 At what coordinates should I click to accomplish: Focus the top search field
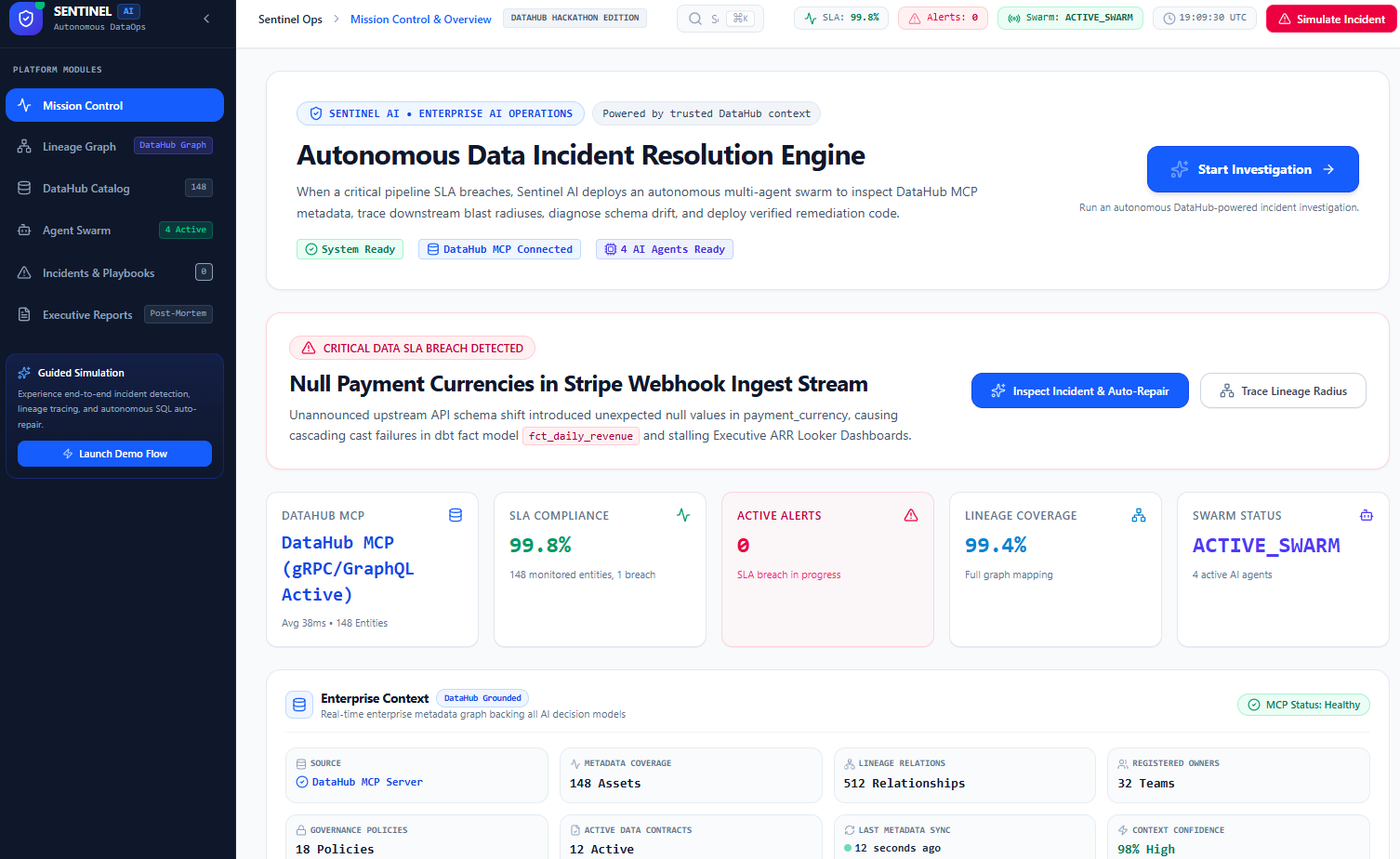(720, 19)
